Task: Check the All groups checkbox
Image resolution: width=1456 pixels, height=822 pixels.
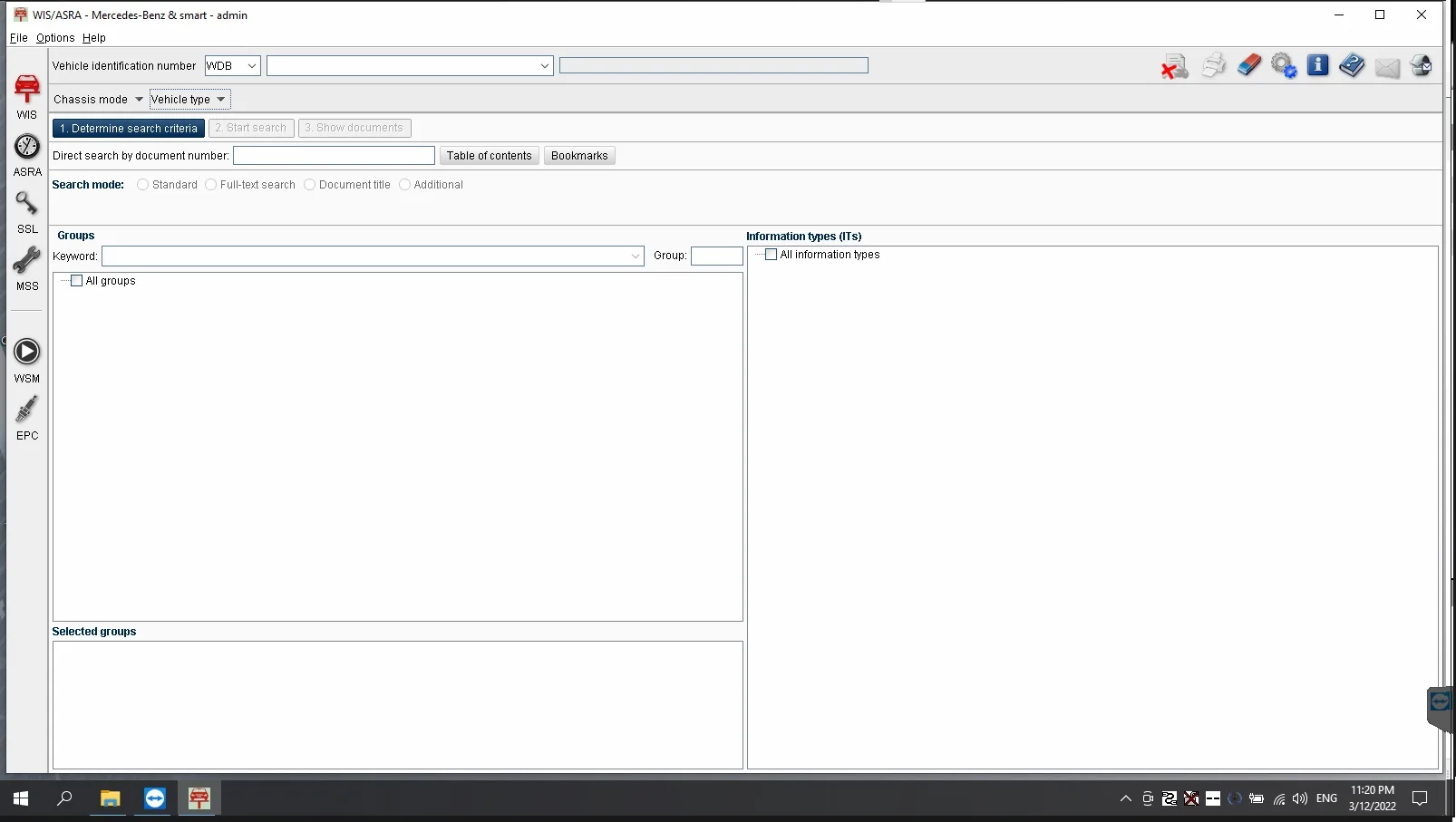Action: [77, 281]
